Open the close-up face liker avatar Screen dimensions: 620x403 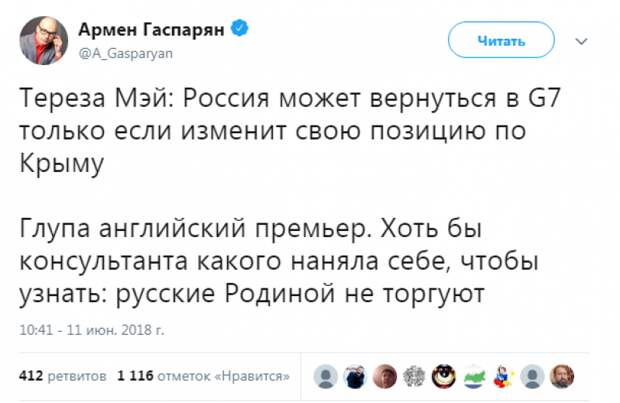click(x=385, y=377)
